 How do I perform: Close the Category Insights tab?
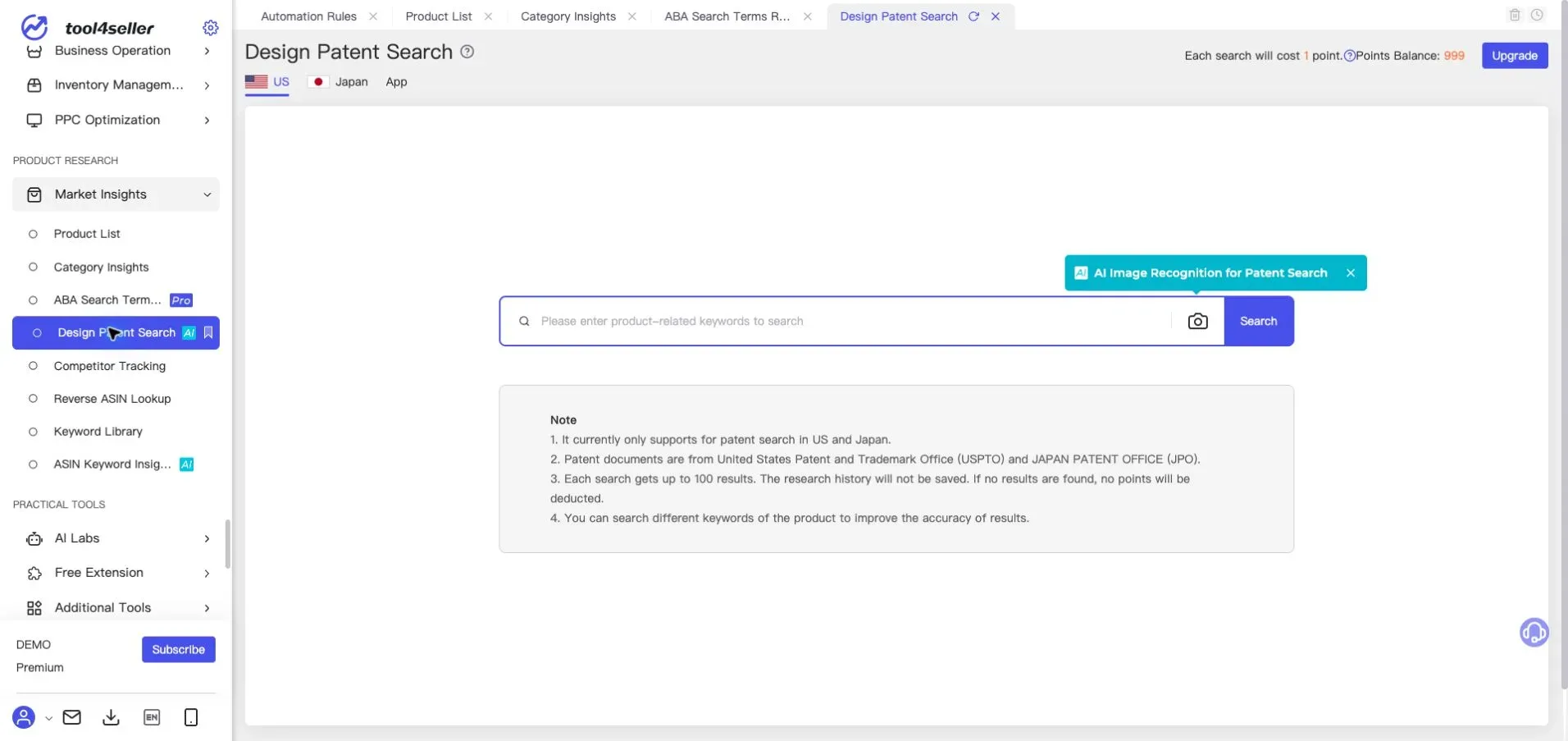click(632, 16)
